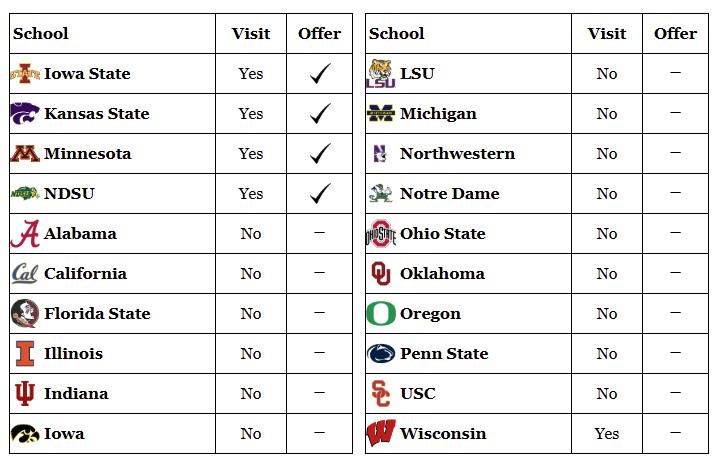Click the right table Offer header

676,34
